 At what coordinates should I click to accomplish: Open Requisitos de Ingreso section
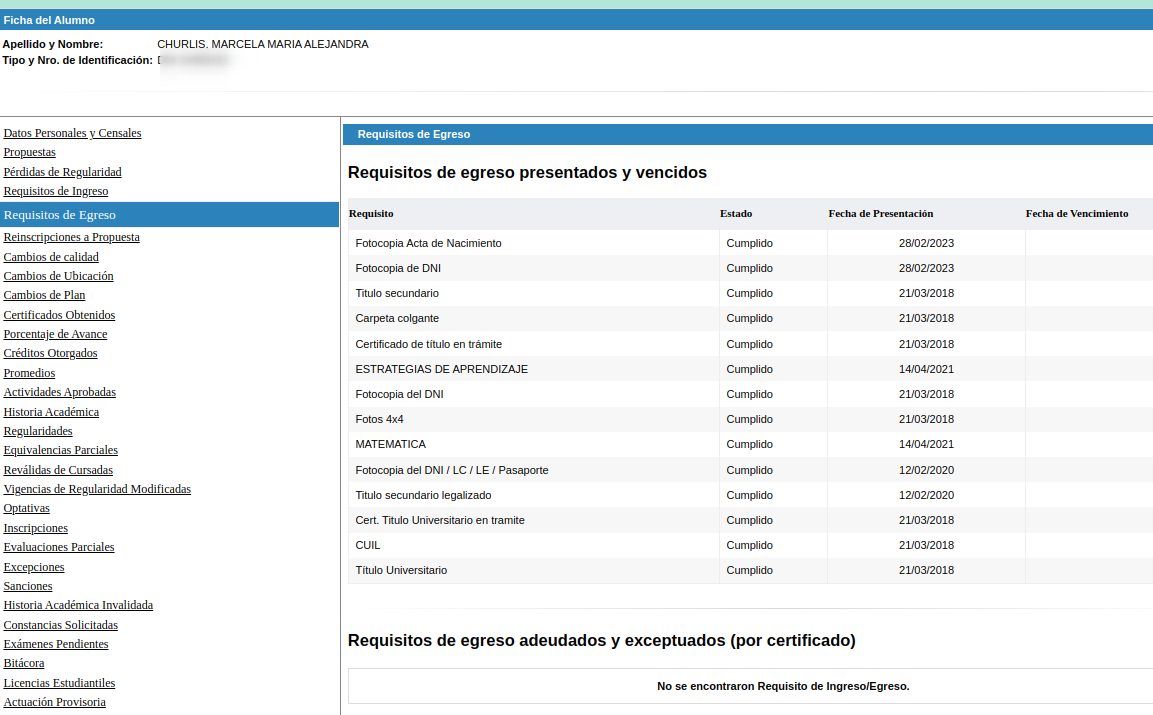(56, 191)
